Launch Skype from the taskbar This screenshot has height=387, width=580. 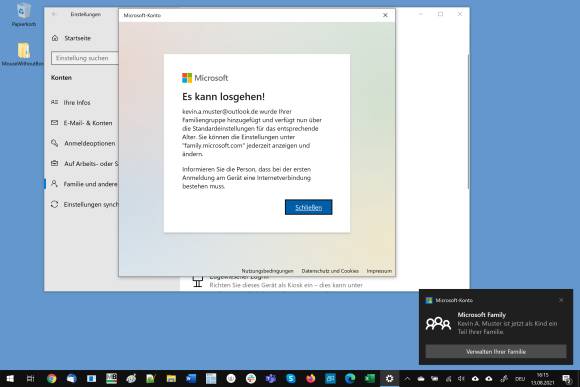pyautogui.click(x=291, y=378)
